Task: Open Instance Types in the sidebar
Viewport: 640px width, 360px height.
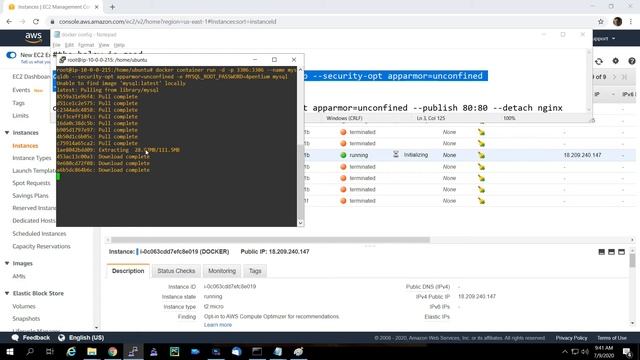Action: (32, 158)
